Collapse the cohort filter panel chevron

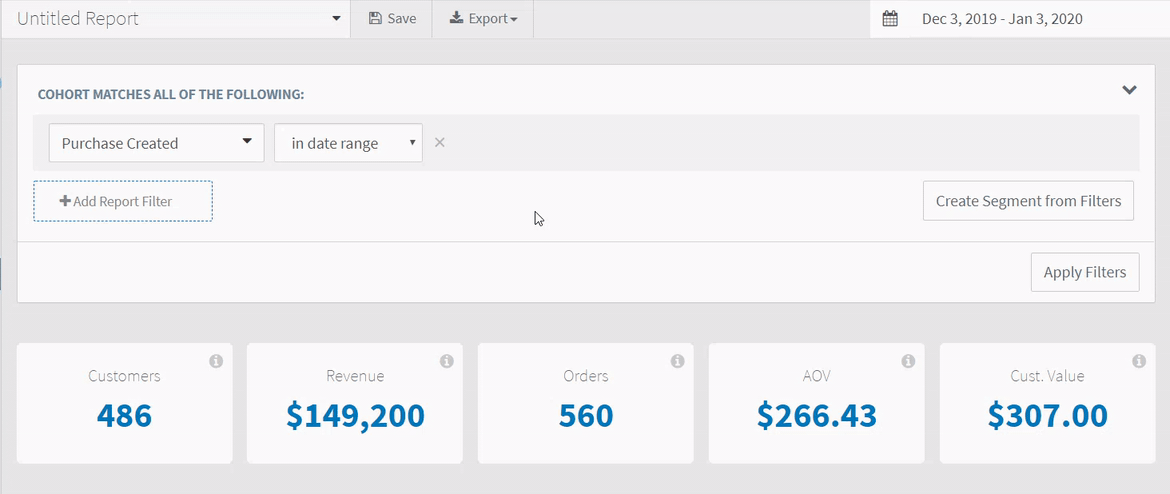point(1129,90)
